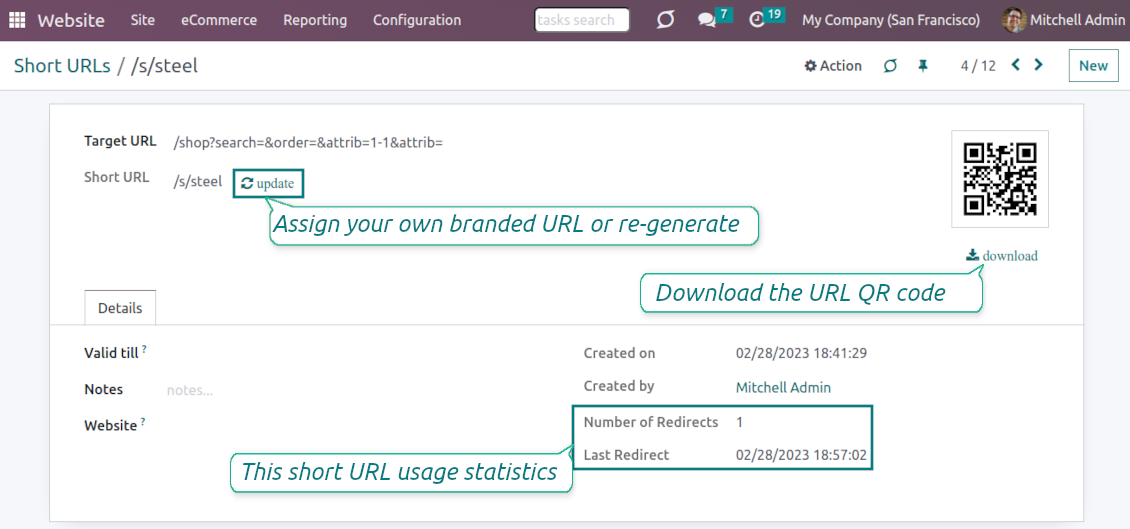Open Mitchell Admin user menu
1130x529 pixels.
(x=1063, y=20)
